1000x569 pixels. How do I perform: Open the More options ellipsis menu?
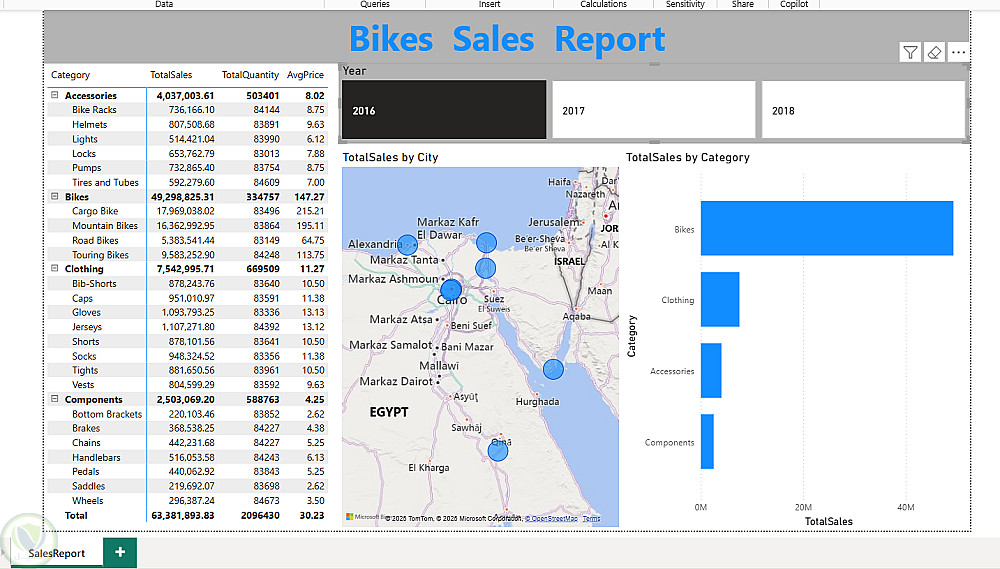[959, 53]
